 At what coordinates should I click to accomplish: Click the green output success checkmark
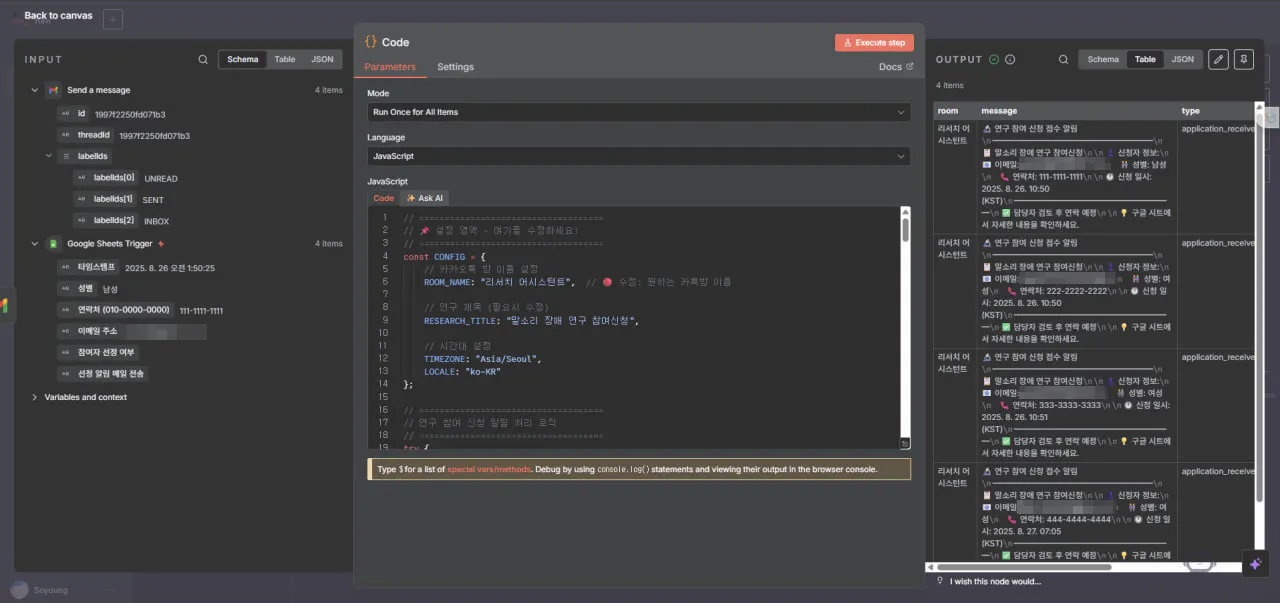994,60
